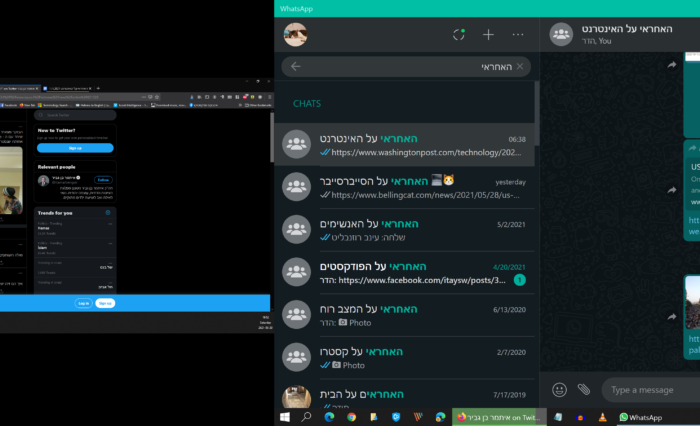Click the group avatar of האחראי על הפודקסטים

(296, 272)
